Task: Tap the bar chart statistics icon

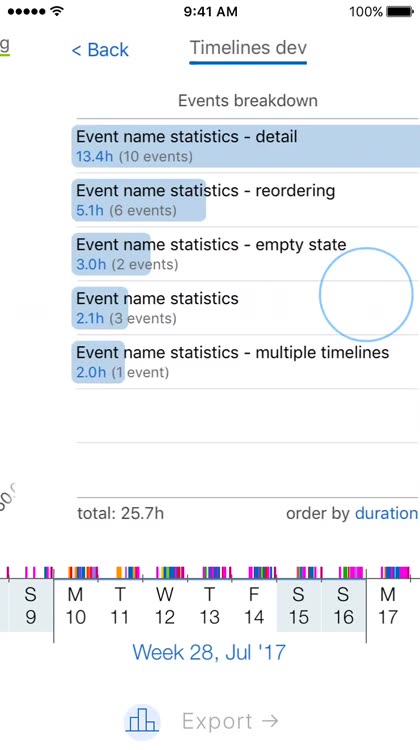Action: 142,722
